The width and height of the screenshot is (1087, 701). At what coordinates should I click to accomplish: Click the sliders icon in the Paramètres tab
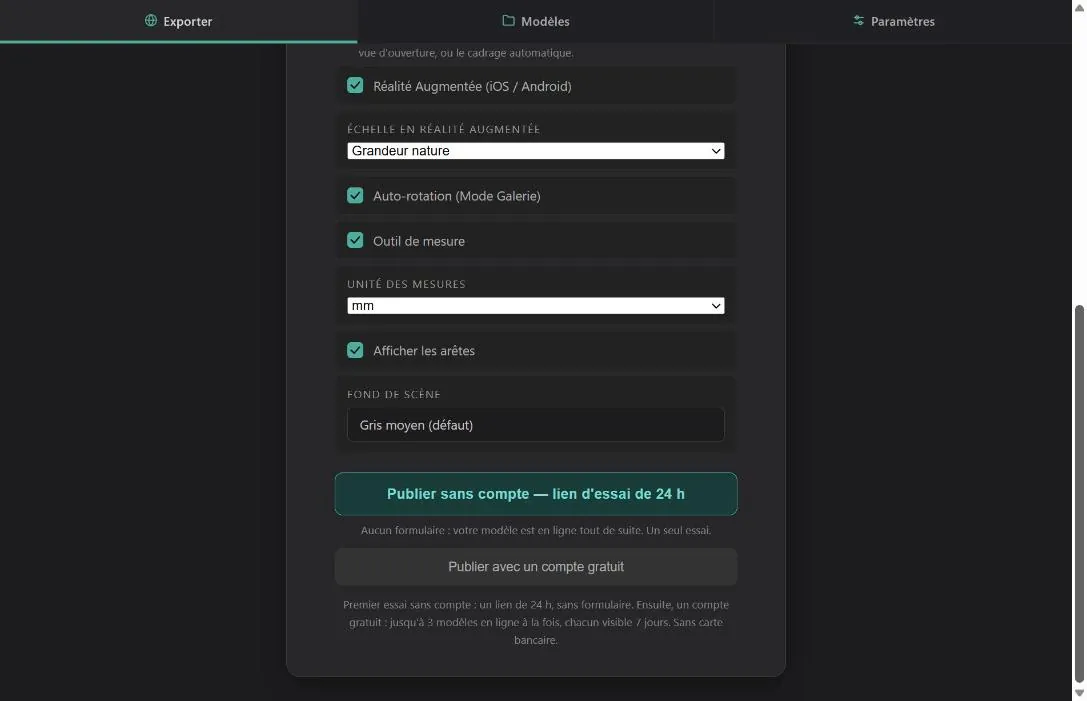pos(858,21)
